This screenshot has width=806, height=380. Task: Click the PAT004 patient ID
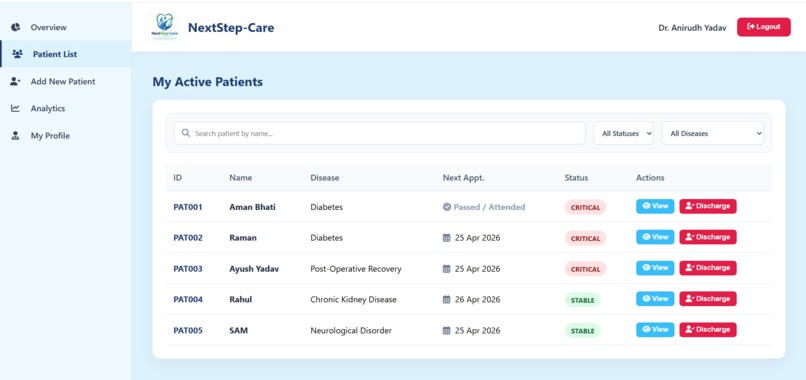coord(188,299)
